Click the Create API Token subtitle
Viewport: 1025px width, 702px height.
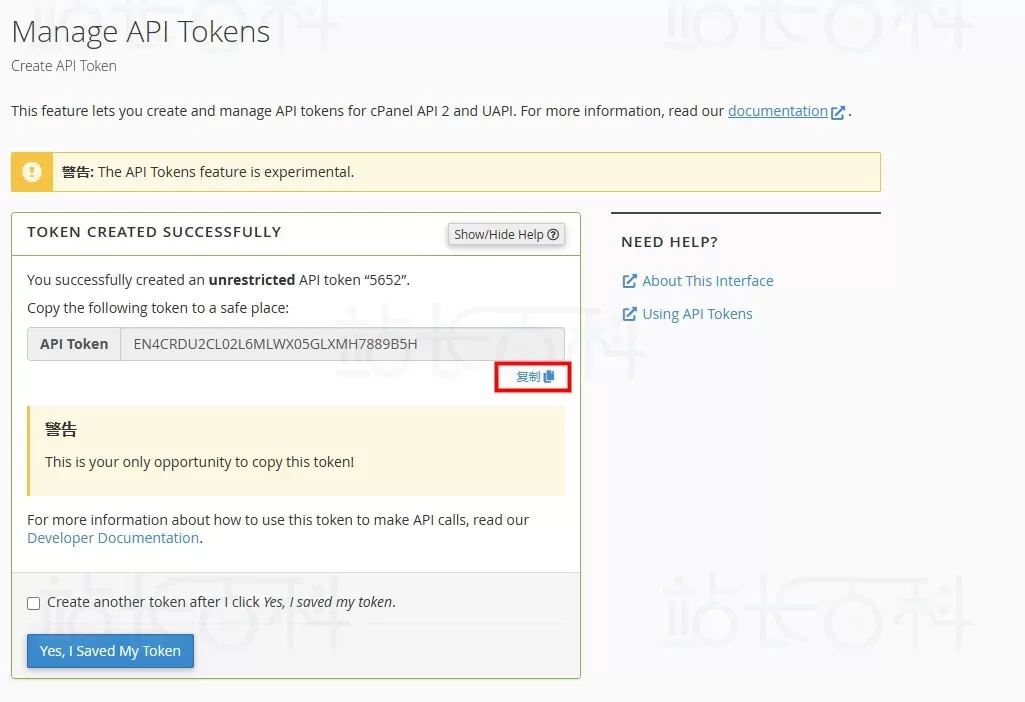point(64,66)
